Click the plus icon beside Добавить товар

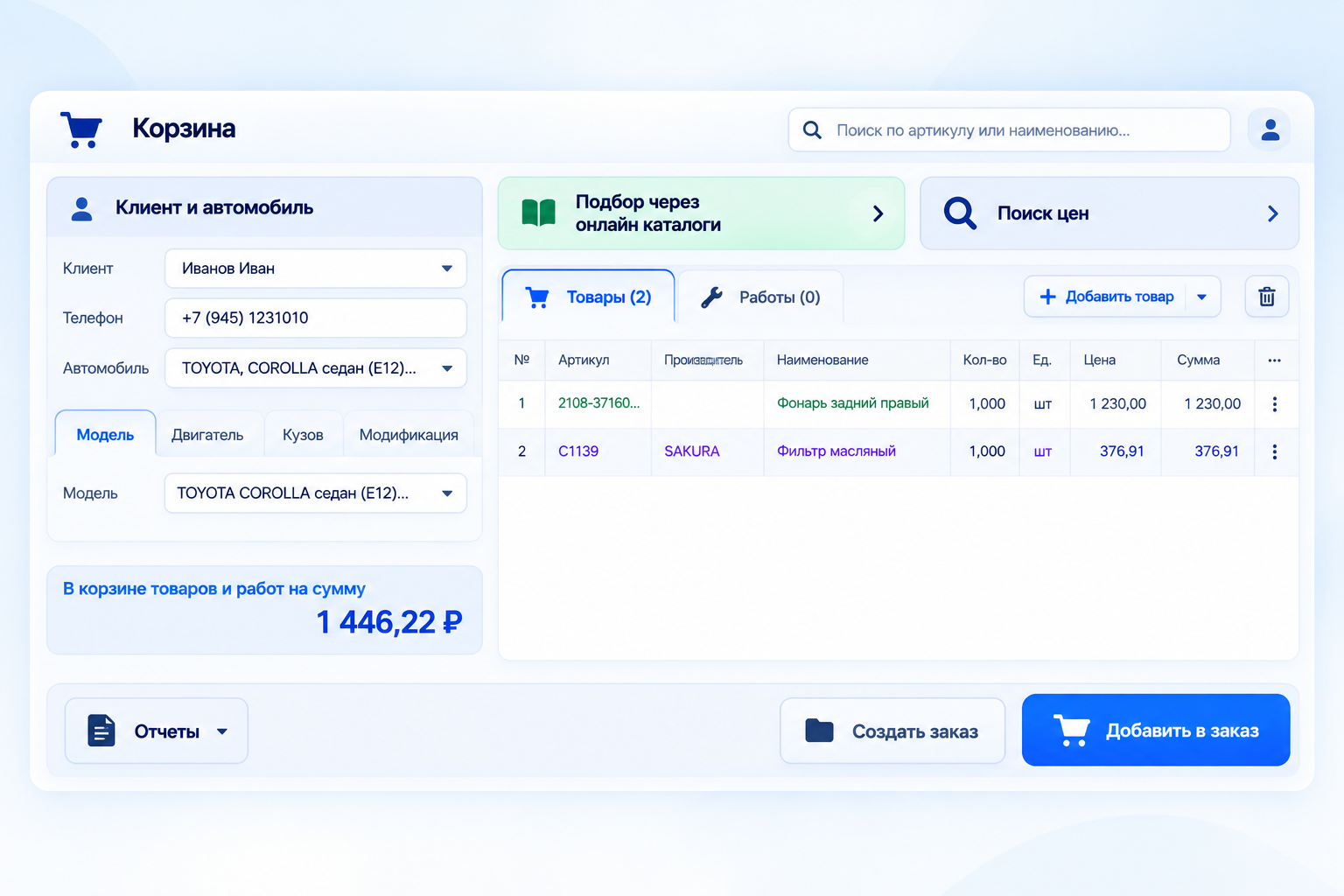tap(1047, 297)
